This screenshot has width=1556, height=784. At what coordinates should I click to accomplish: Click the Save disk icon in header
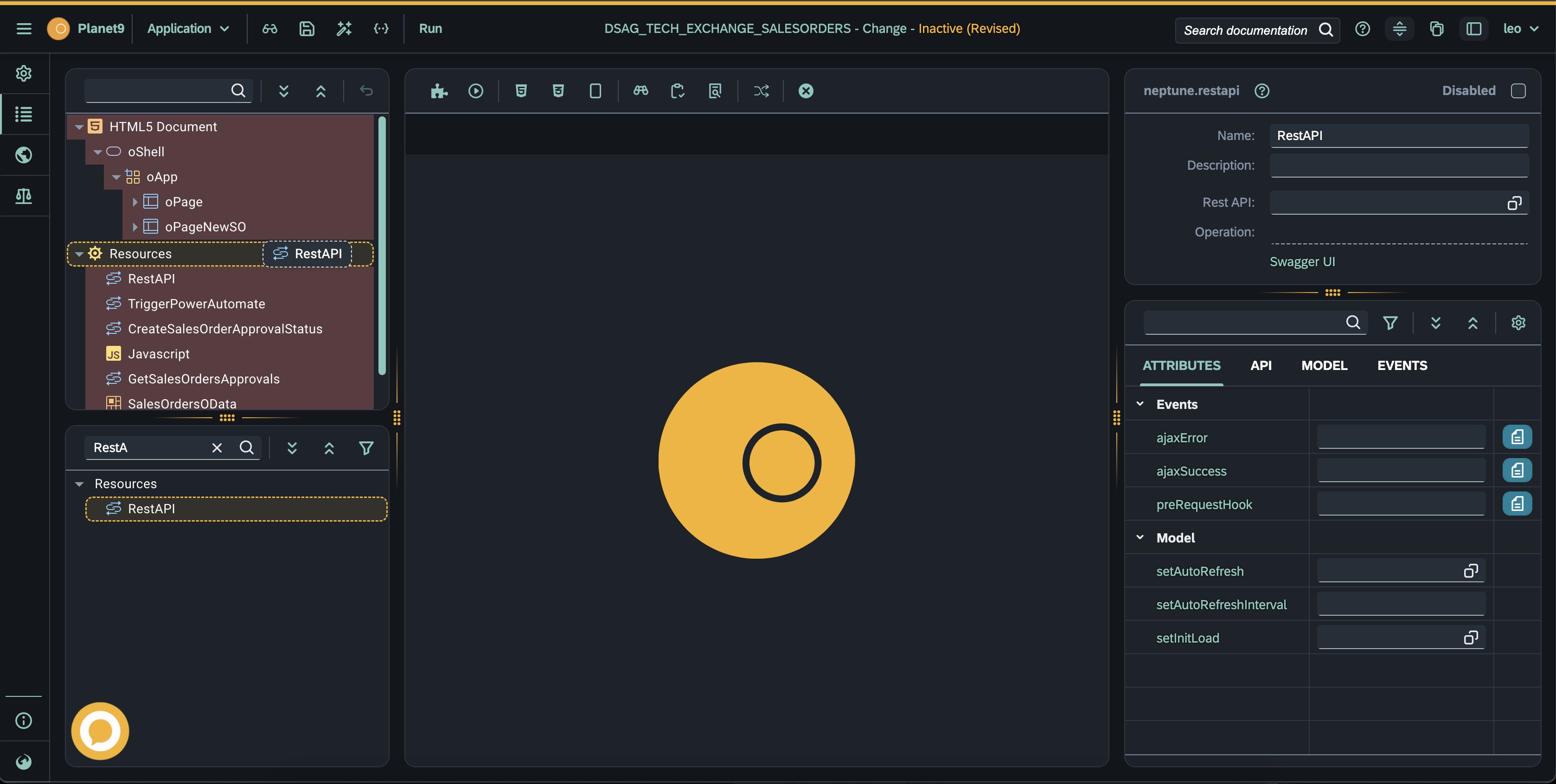coord(307,28)
